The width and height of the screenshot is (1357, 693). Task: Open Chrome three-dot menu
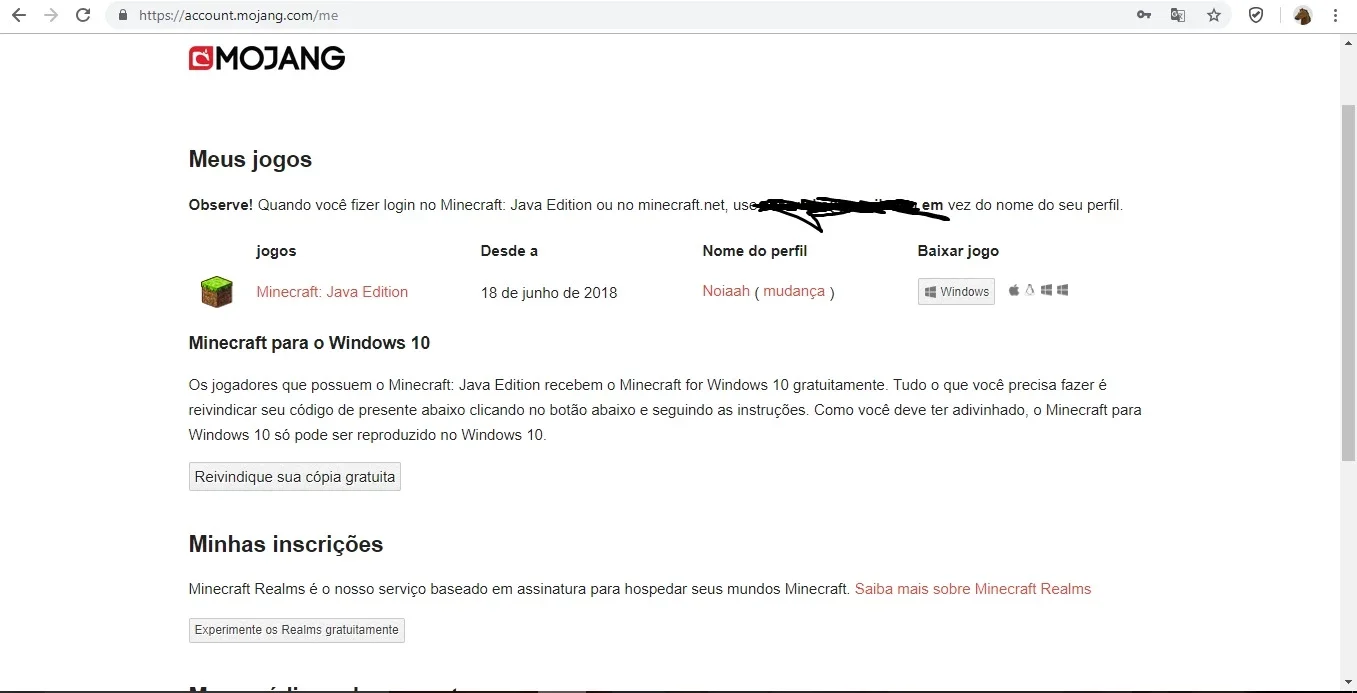click(x=1335, y=15)
